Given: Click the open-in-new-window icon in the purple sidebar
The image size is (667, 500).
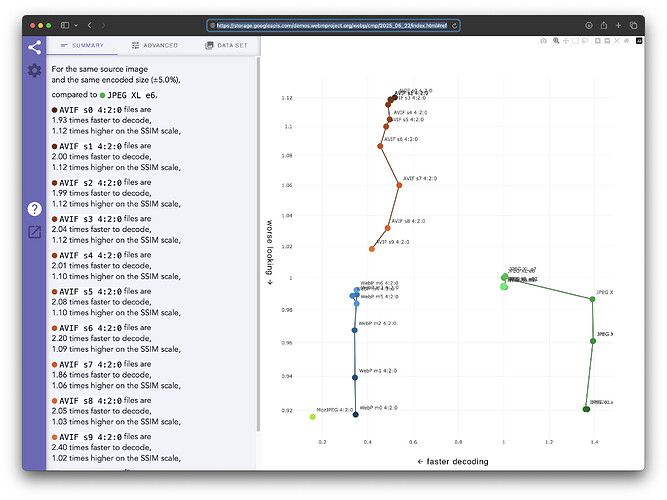Looking at the screenshot, I should tap(34, 232).
